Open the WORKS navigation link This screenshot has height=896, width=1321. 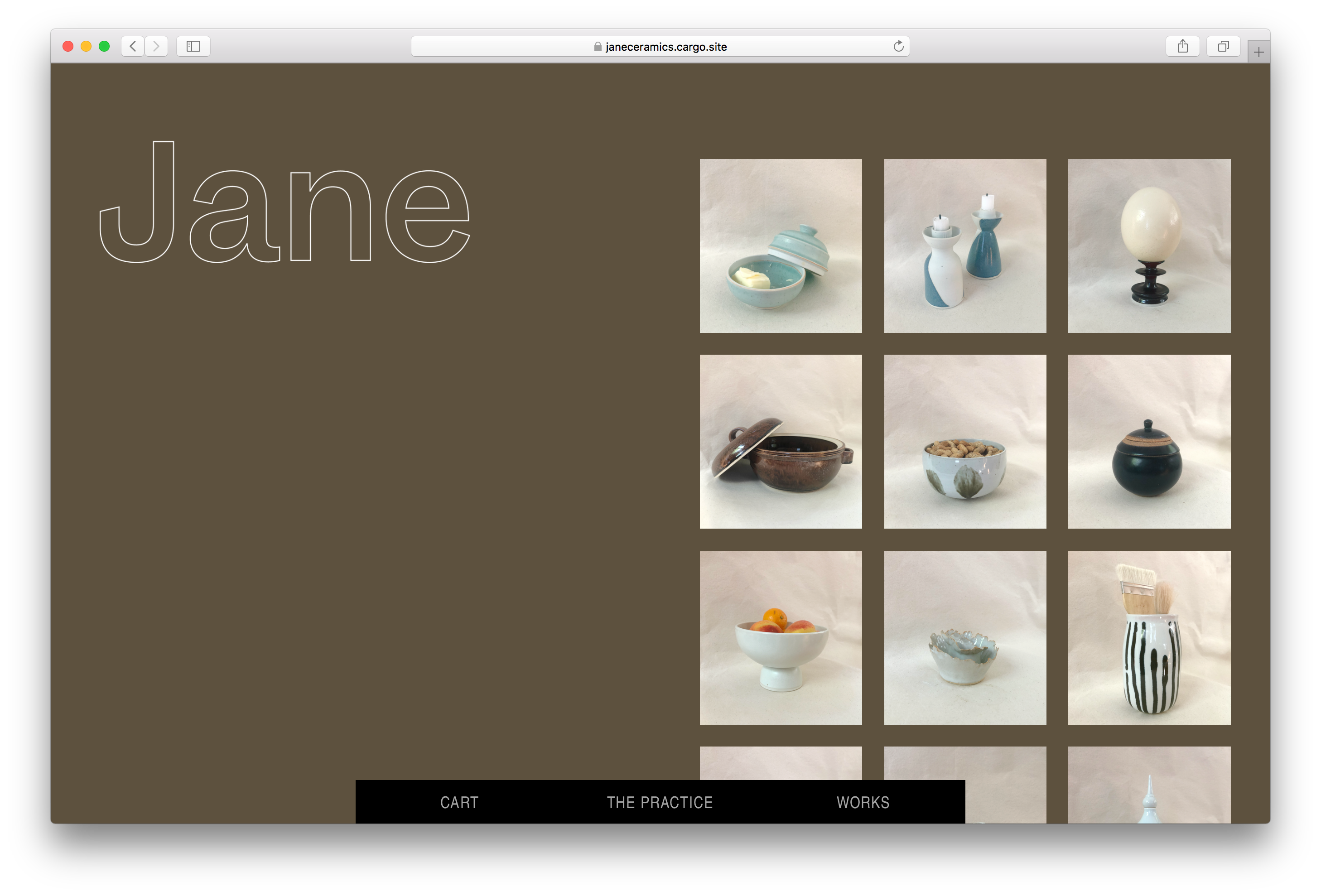pos(862,802)
